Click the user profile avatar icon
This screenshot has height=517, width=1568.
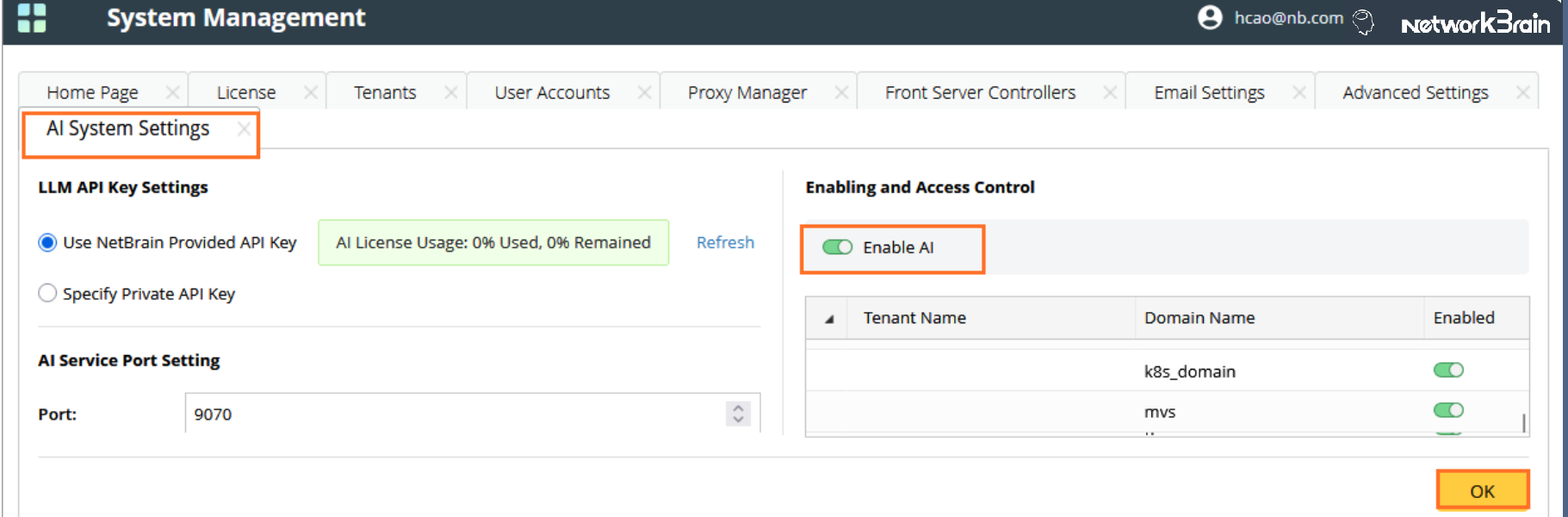point(1210,17)
